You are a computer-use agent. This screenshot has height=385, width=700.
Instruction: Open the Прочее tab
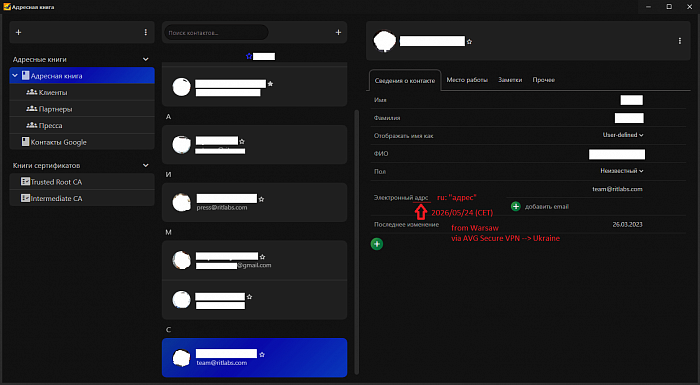[544, 80]
